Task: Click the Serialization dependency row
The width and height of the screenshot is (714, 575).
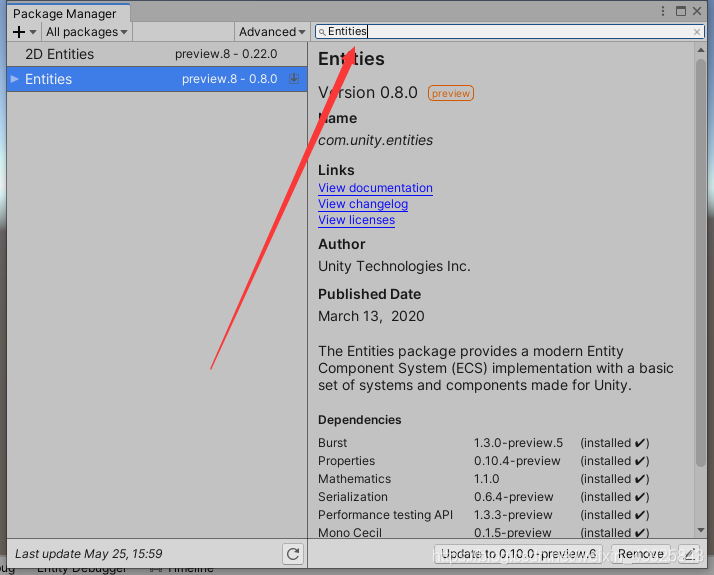Action: (484, 497)
